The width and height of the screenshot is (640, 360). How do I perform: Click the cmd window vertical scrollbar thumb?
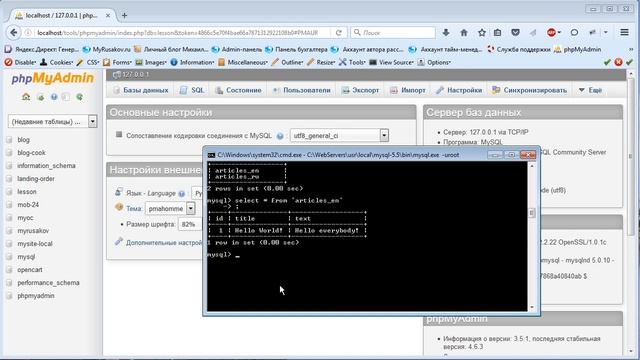click(x=531, y=213)
